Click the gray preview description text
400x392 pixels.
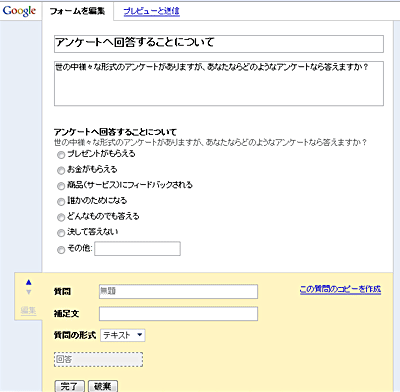point(210,143)
